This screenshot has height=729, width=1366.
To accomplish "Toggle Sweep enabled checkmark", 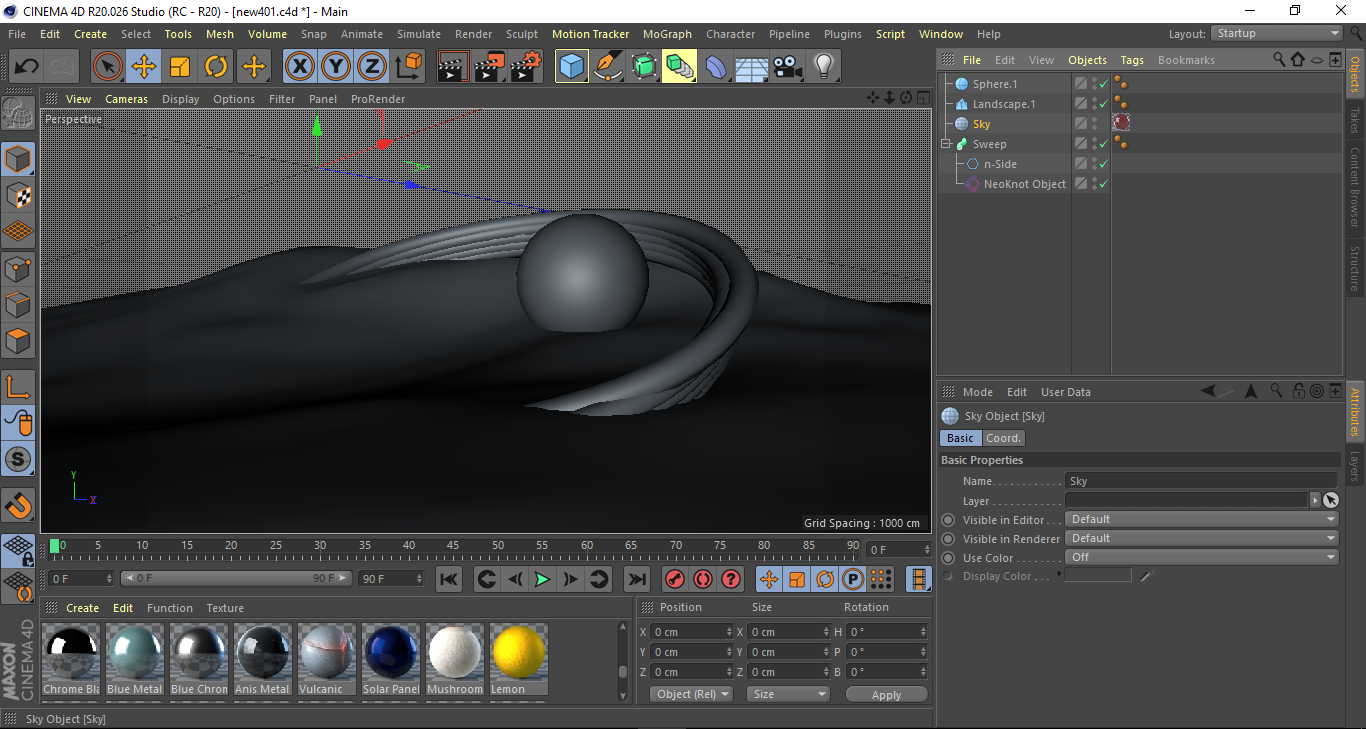I will (1103, 144).
